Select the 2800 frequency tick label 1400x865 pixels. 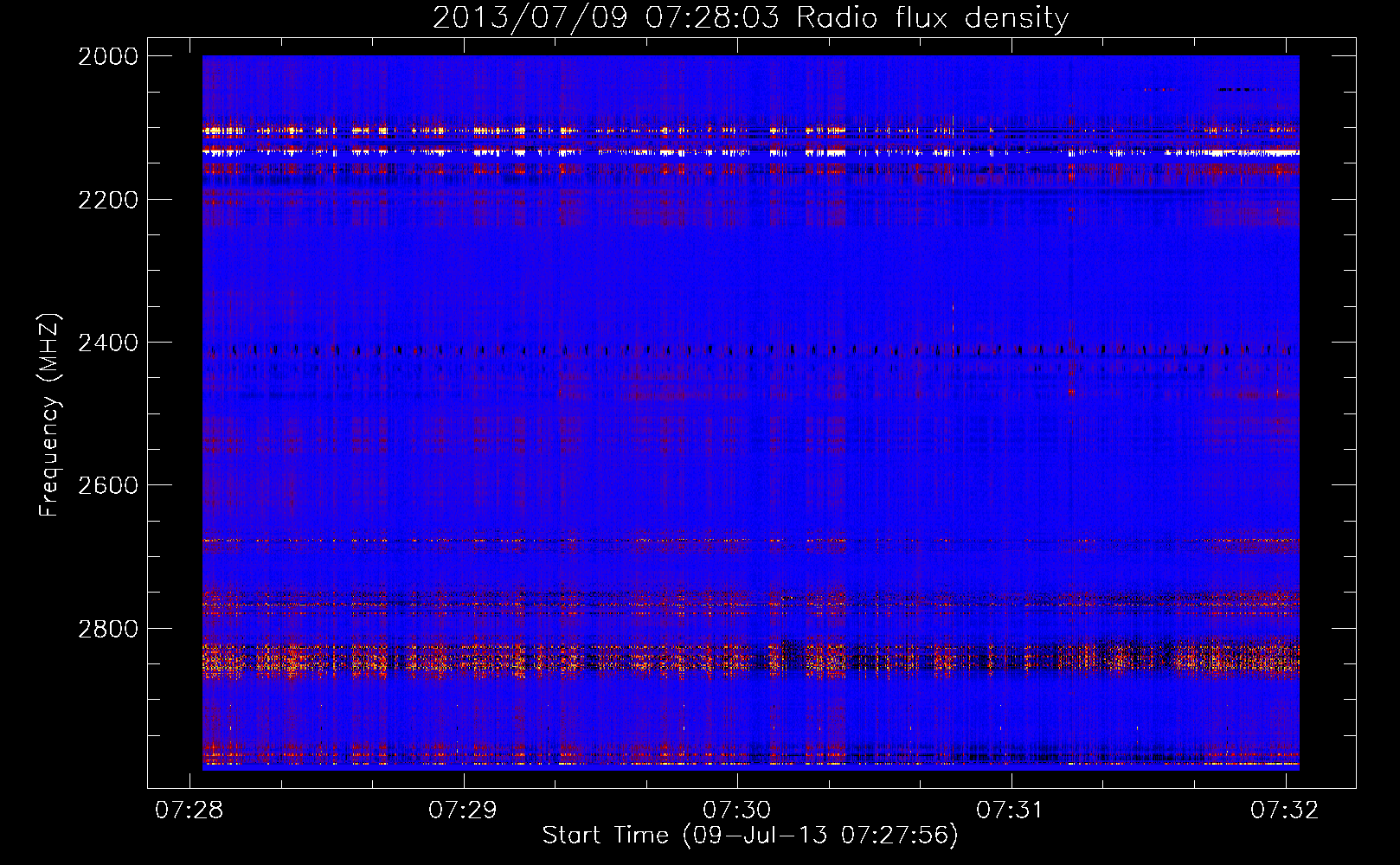(108, 629)
